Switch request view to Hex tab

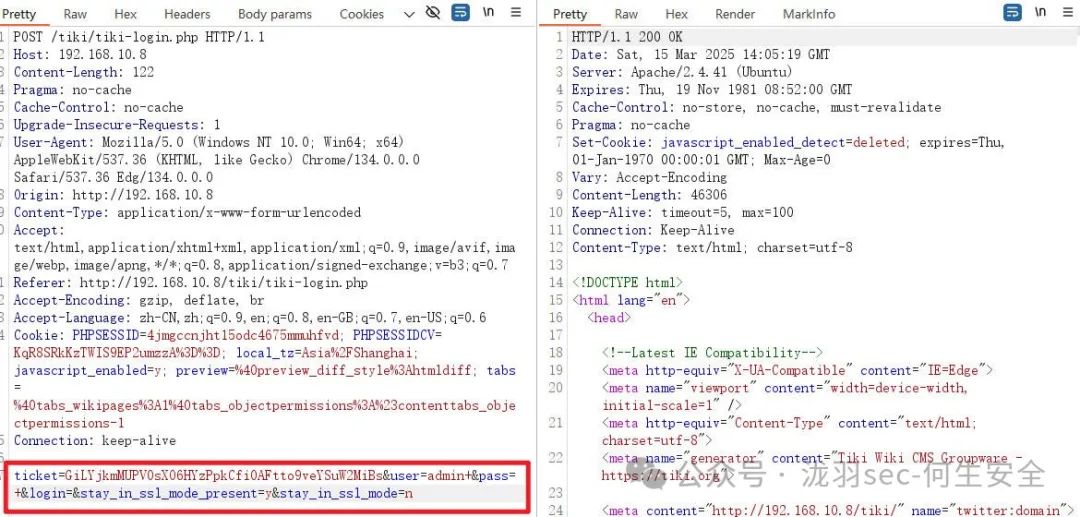point(125,14)
